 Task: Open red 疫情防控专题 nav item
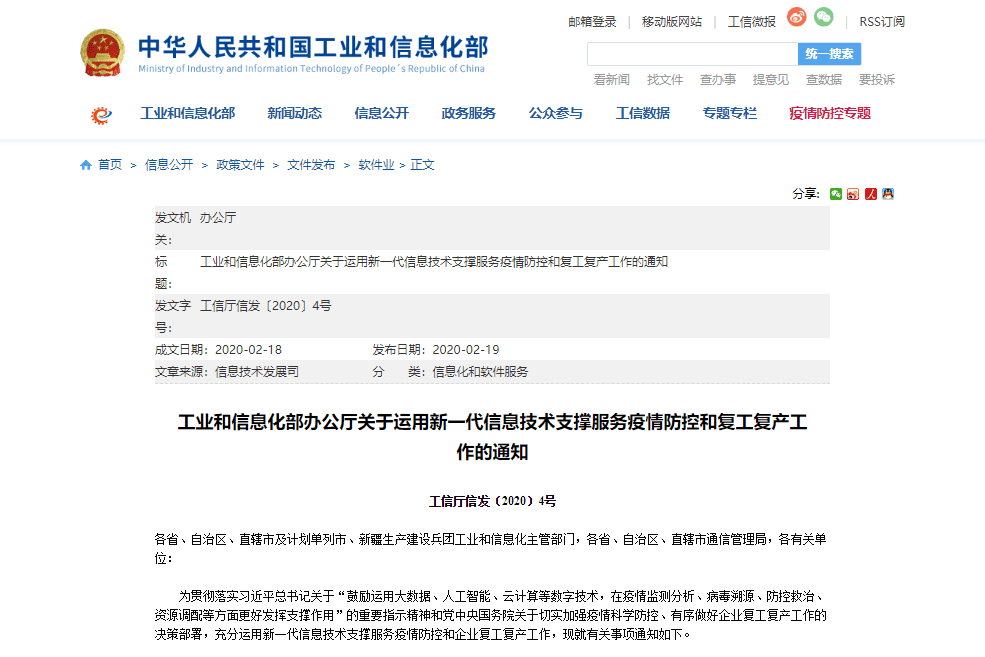(830, 114)
